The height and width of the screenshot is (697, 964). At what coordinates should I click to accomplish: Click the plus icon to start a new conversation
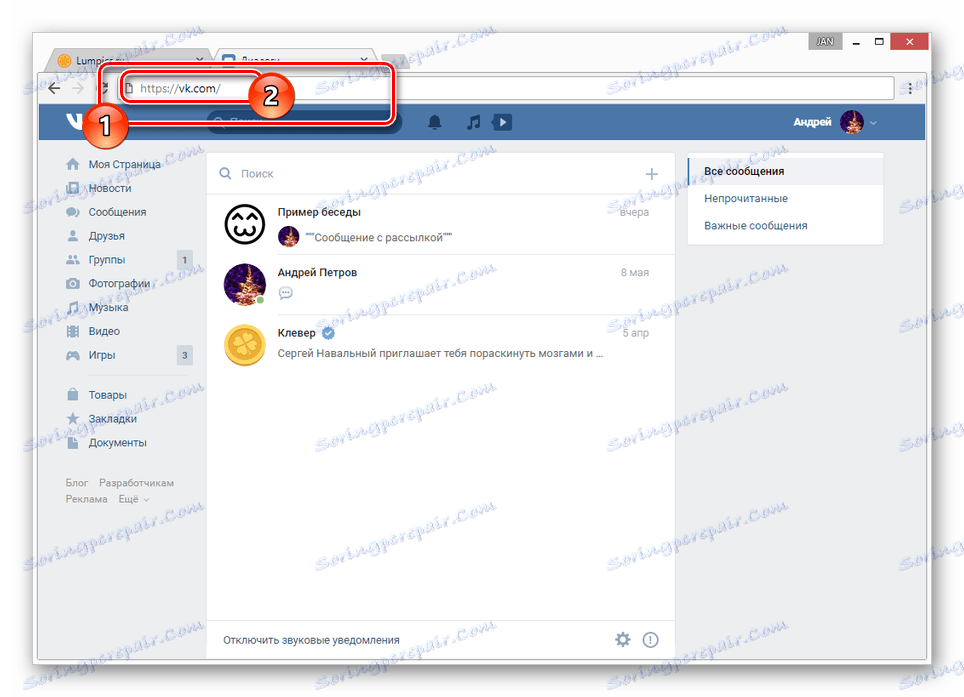tap(652, 174)
